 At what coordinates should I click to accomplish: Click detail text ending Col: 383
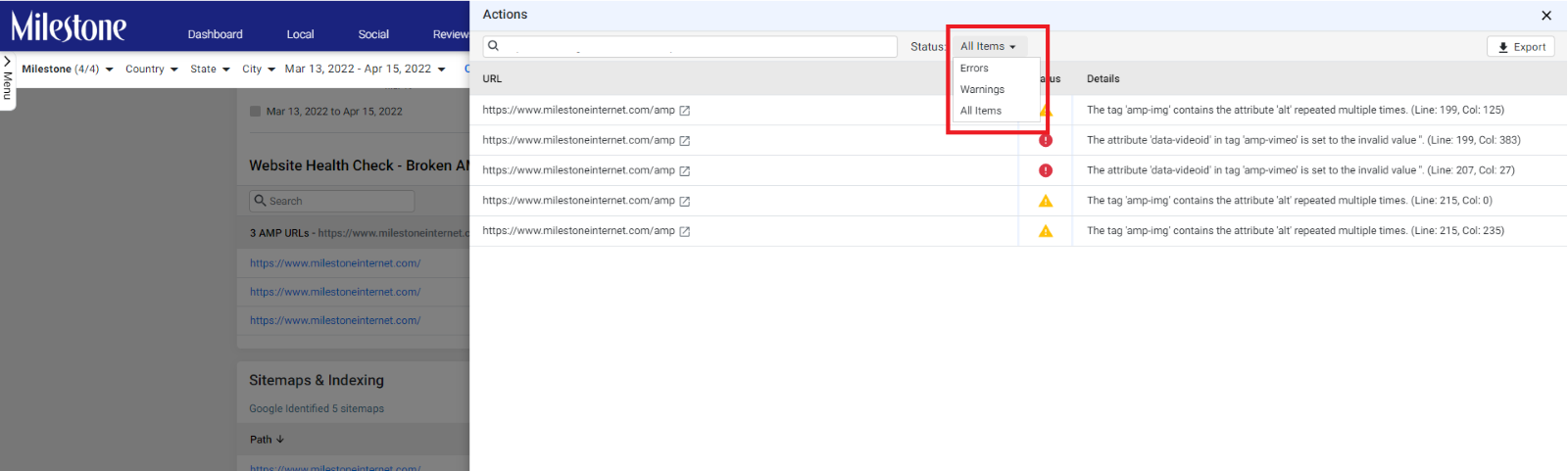(x=1303, y=140)
